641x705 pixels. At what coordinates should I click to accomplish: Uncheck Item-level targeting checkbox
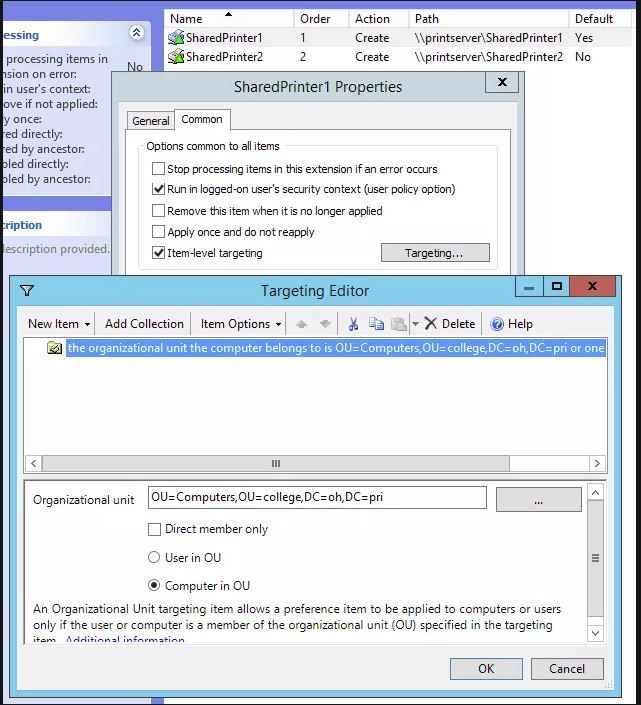coord(158,253)
